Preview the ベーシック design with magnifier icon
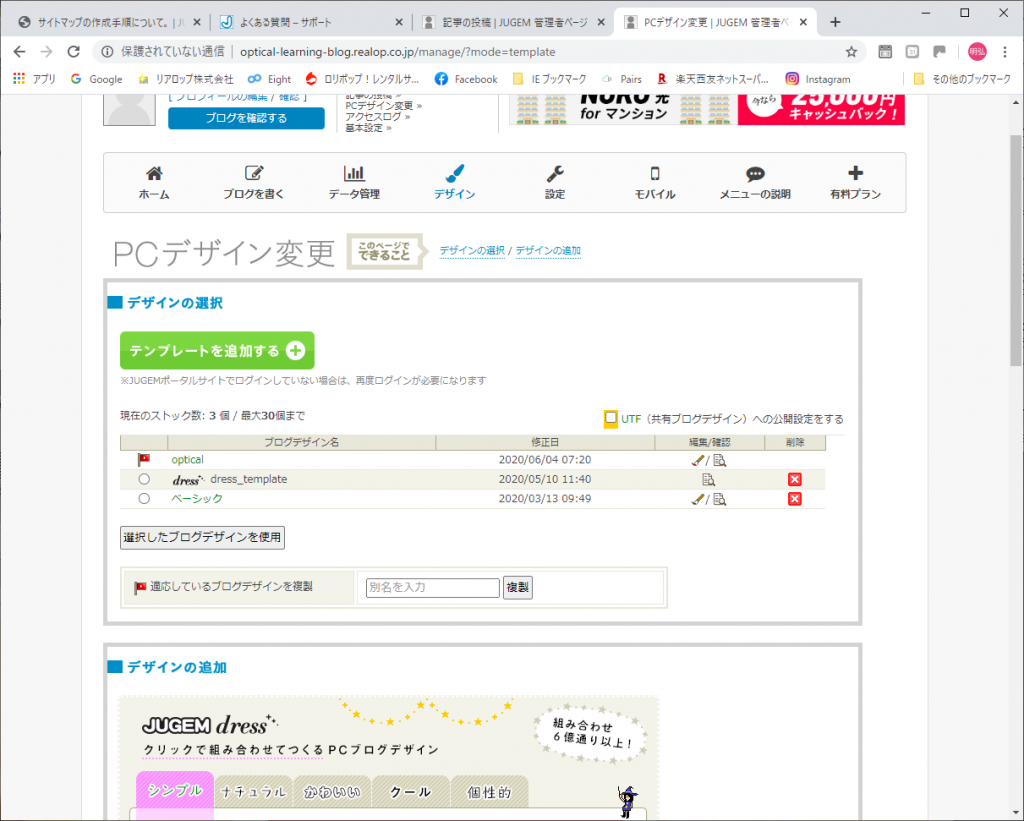 tap(720, 500)
